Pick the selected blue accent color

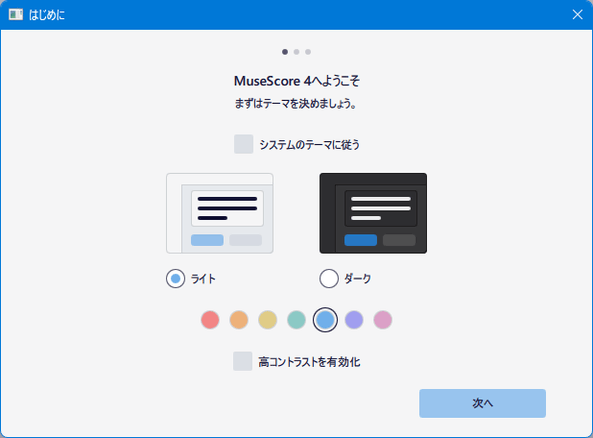pyautogui.click(x=325, y=320)
